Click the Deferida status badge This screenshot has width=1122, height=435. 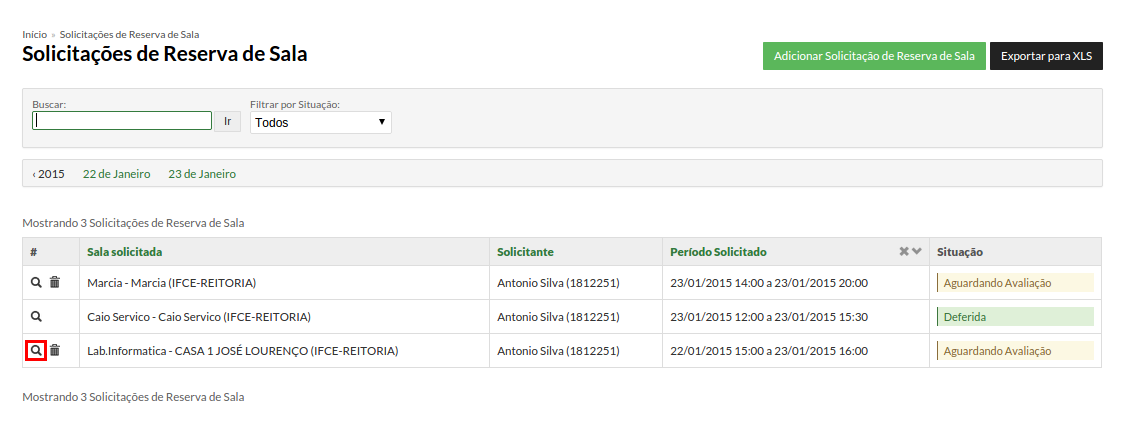(x=1015, y=316)
